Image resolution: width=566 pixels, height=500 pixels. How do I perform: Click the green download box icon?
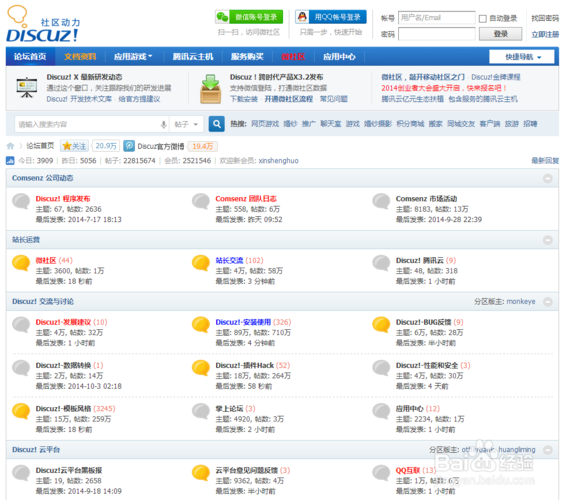210,89
